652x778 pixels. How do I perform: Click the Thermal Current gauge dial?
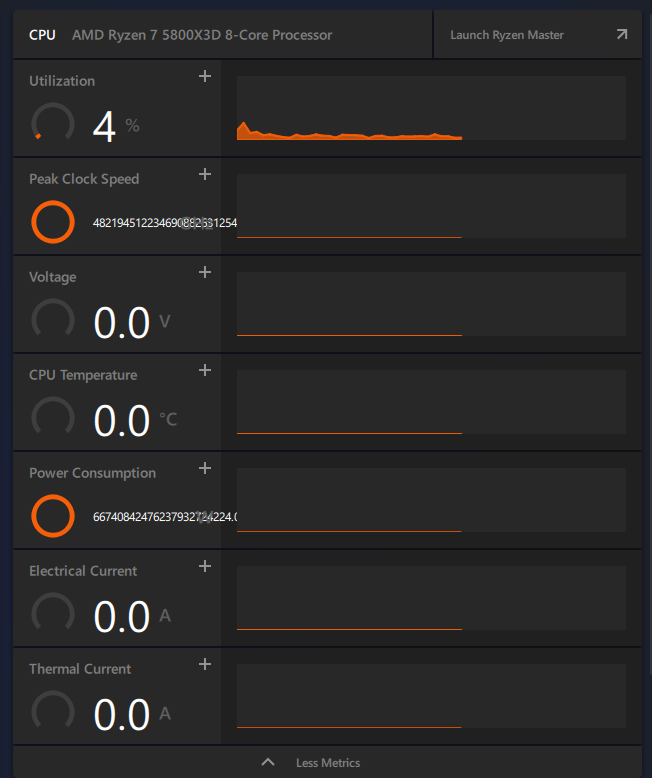click(53, 711)
